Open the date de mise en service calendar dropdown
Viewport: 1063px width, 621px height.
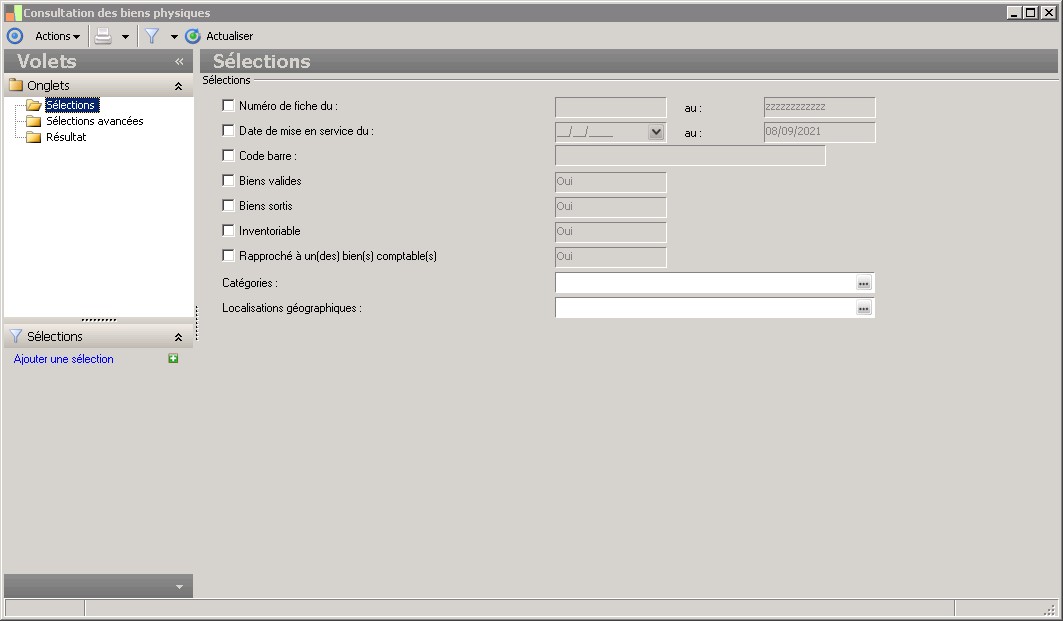[656, 132]
